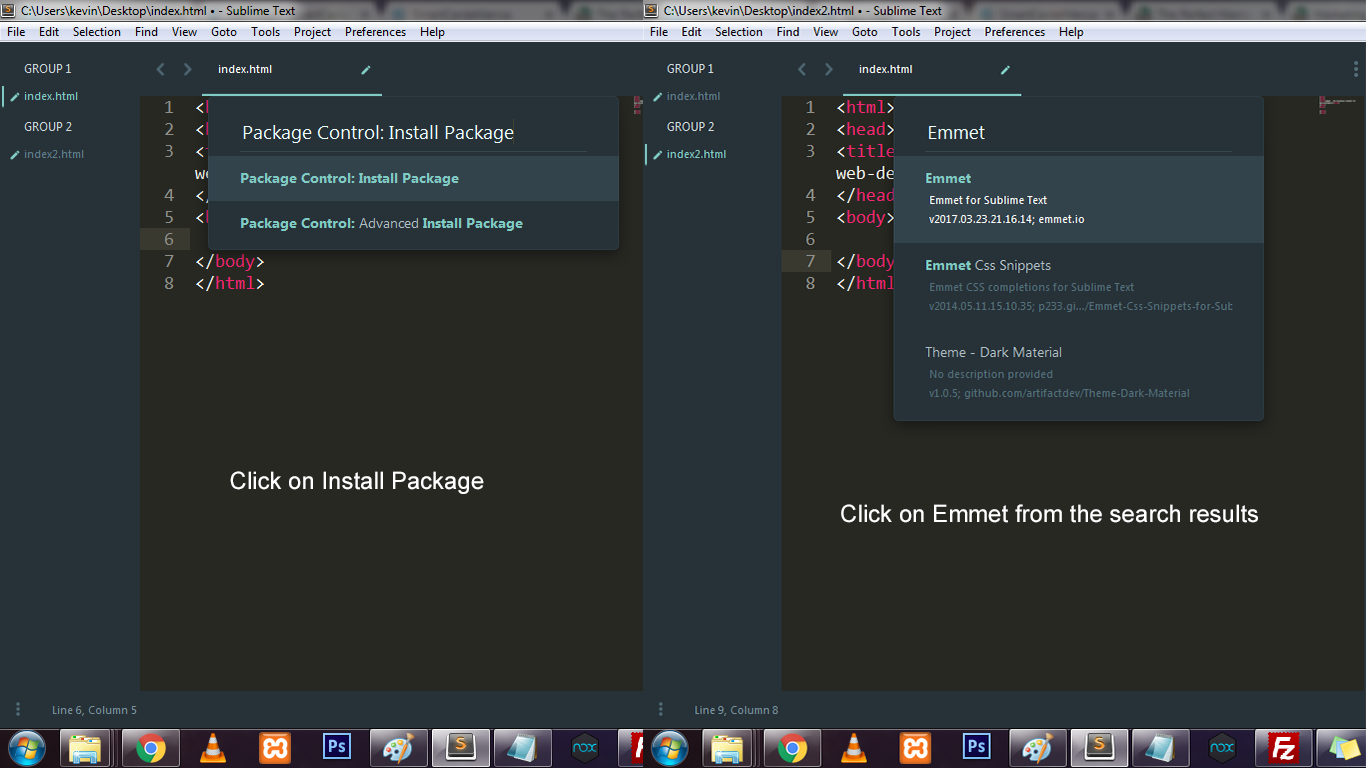1366x768 pixels.
Task: Choose Package Control: Install Package result
Action: 413,178
